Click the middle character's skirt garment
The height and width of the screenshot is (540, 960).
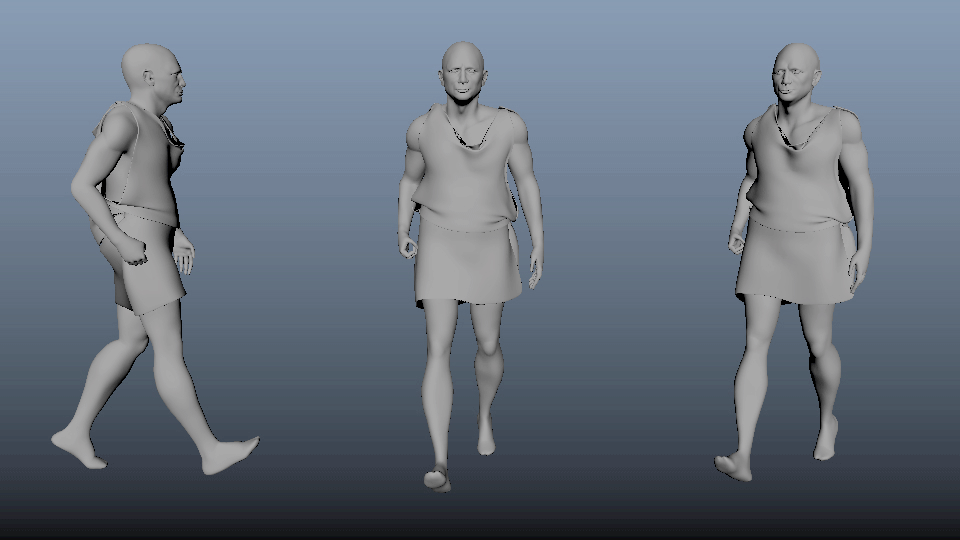point(467,262)
